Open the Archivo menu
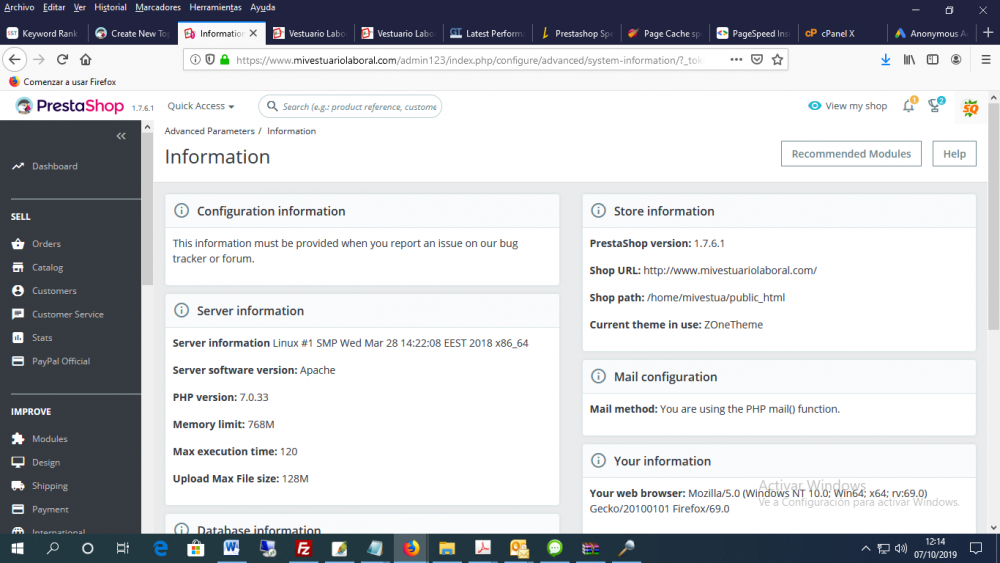 (19, 8)
